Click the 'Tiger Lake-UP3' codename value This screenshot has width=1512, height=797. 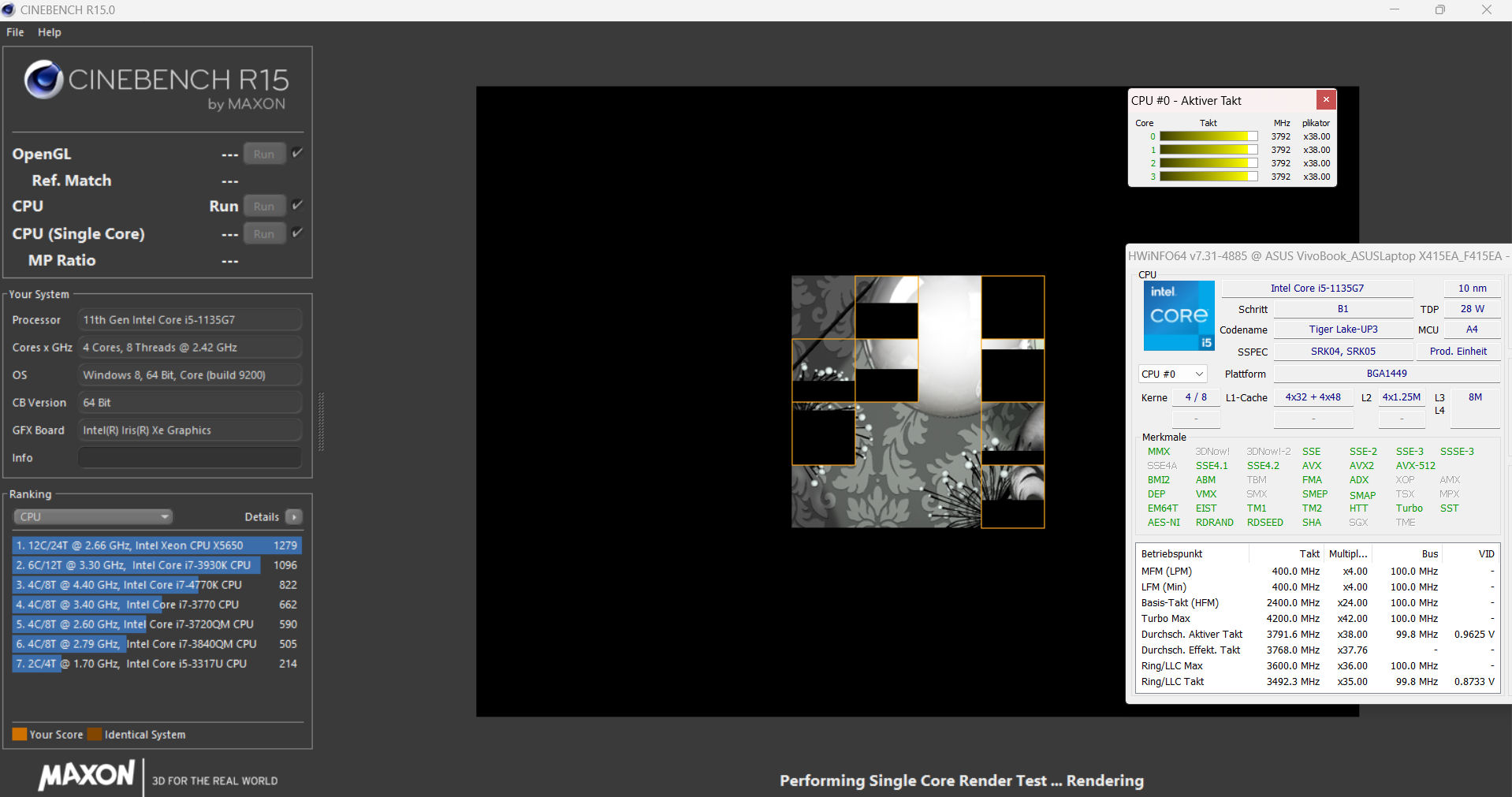coord(1343,330)
